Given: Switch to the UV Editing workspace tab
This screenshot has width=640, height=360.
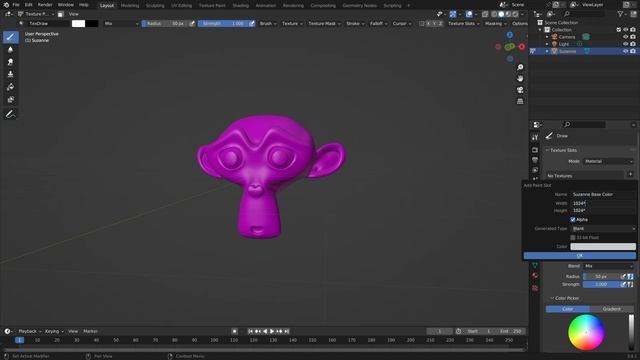Looking at the screenshot, I should [182, 5].
